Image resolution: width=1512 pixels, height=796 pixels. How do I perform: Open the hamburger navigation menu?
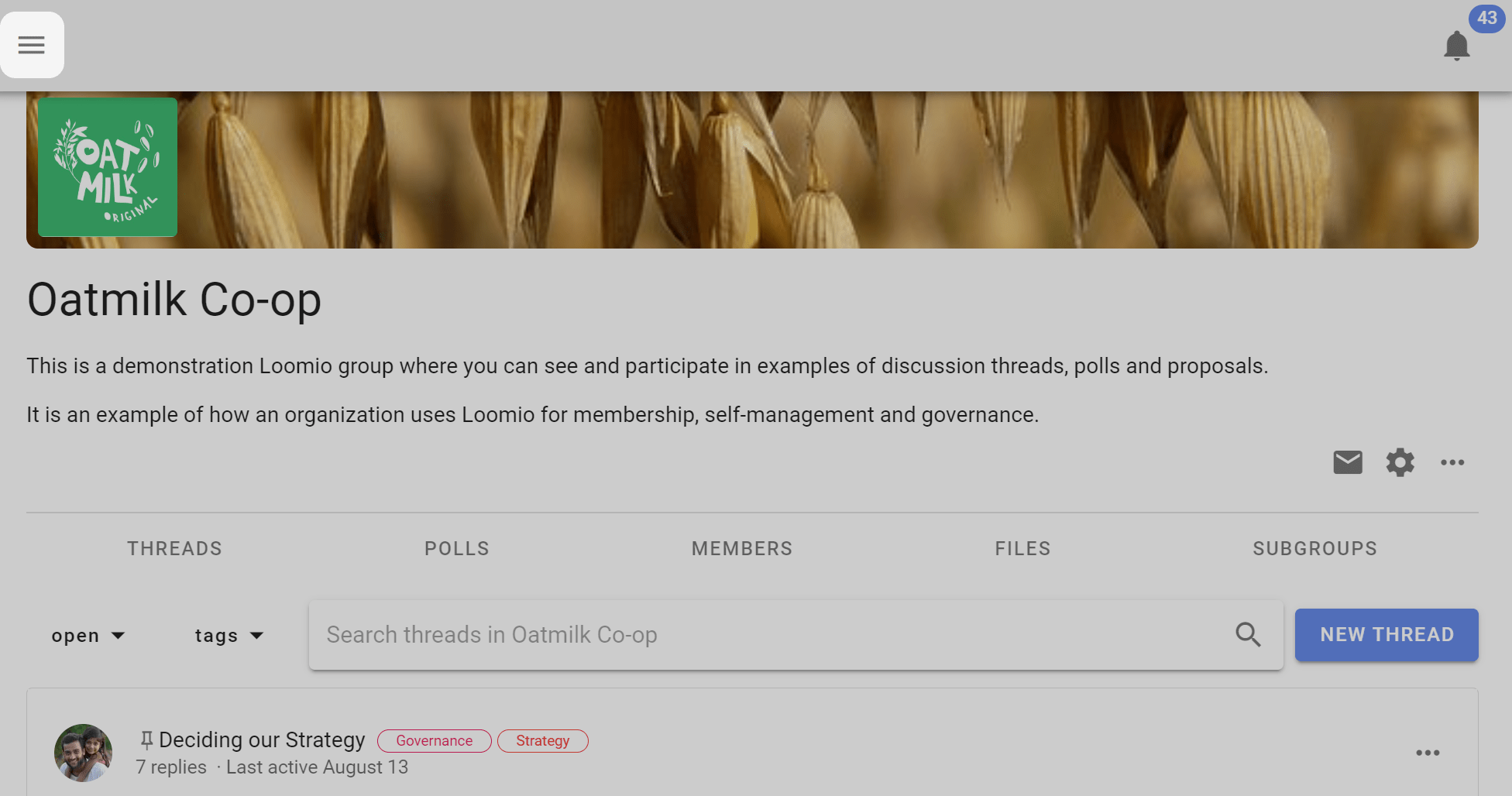(32, 45)
